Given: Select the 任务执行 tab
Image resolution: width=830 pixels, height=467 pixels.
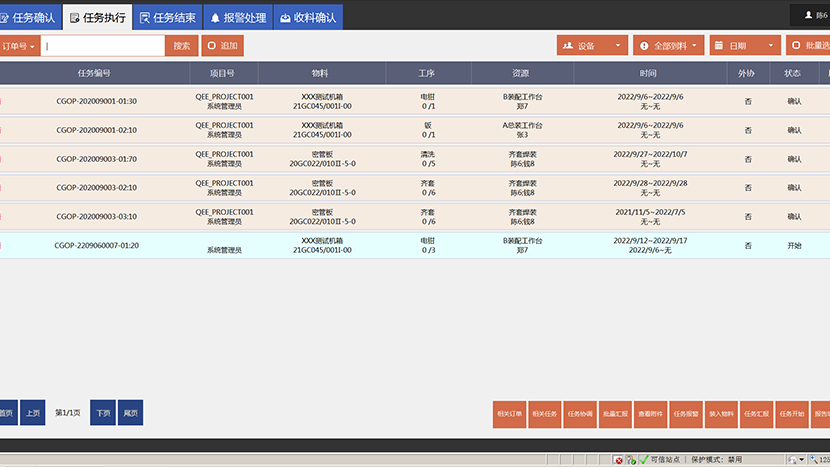Looking at the screenshot, I should point(97,17).
